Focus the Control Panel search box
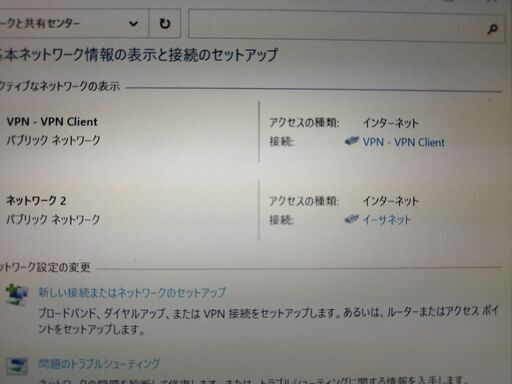 click(x=346, y=27)
